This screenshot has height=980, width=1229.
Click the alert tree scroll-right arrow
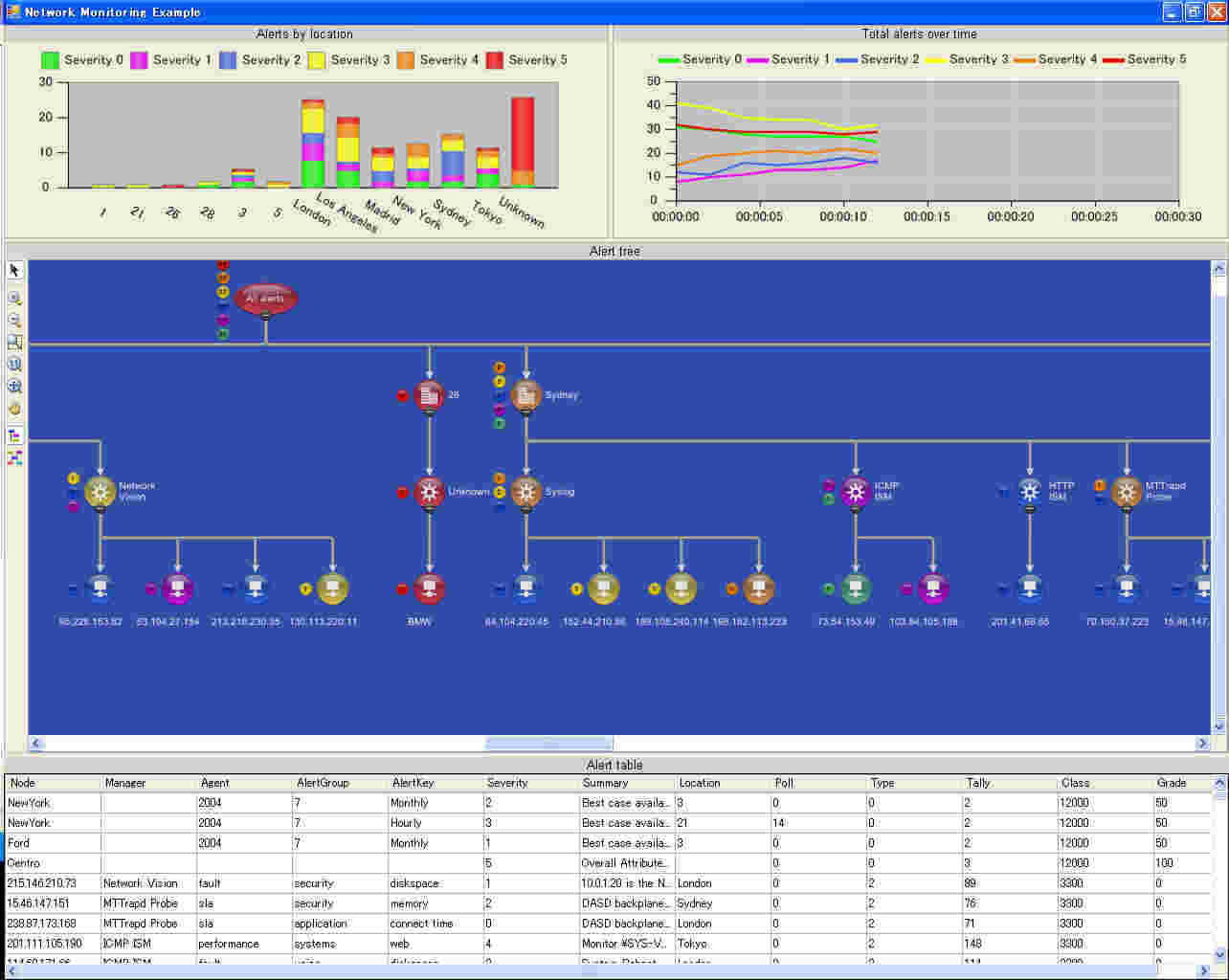point(1203,744)
